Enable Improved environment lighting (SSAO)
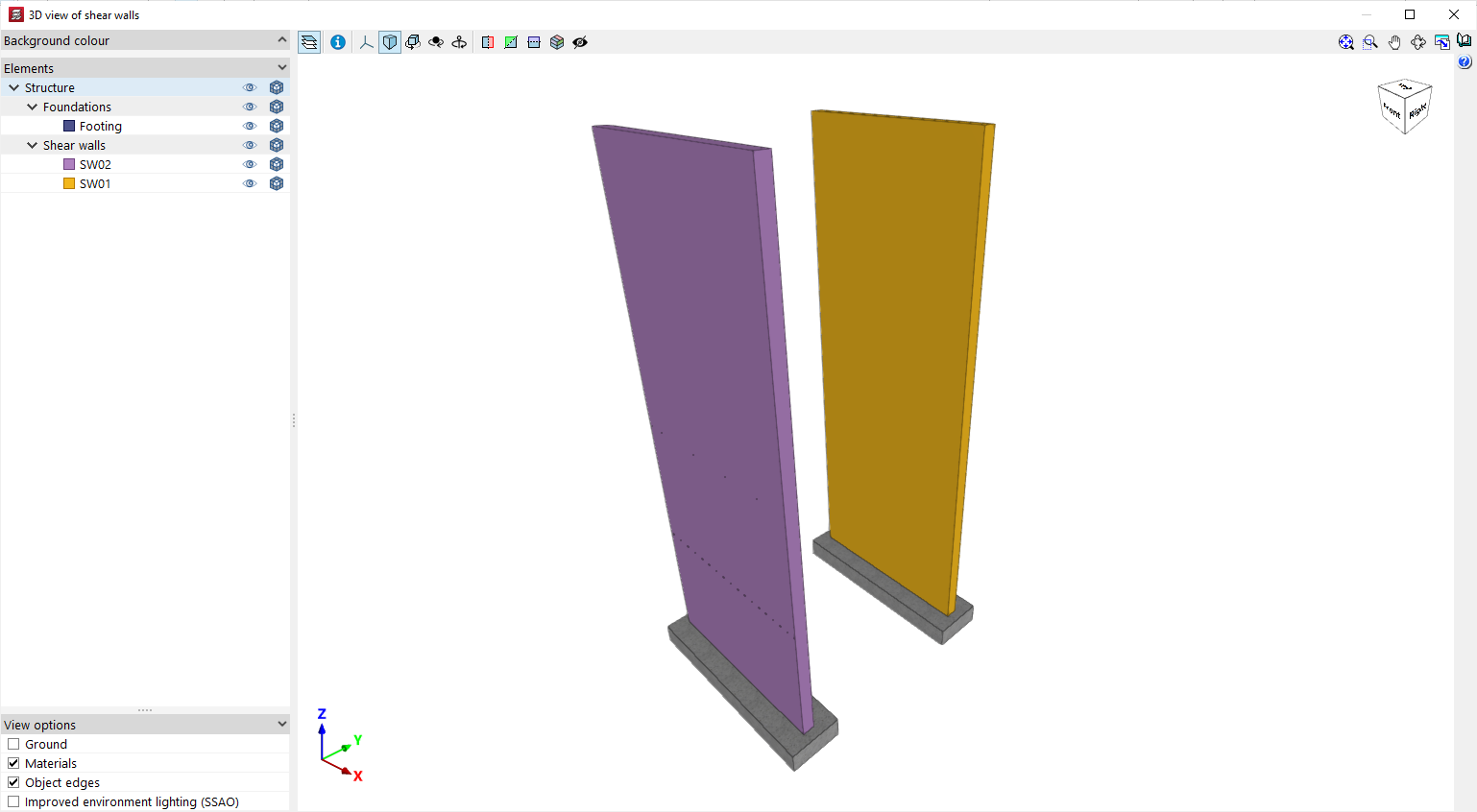 click(x=13, y=801)
